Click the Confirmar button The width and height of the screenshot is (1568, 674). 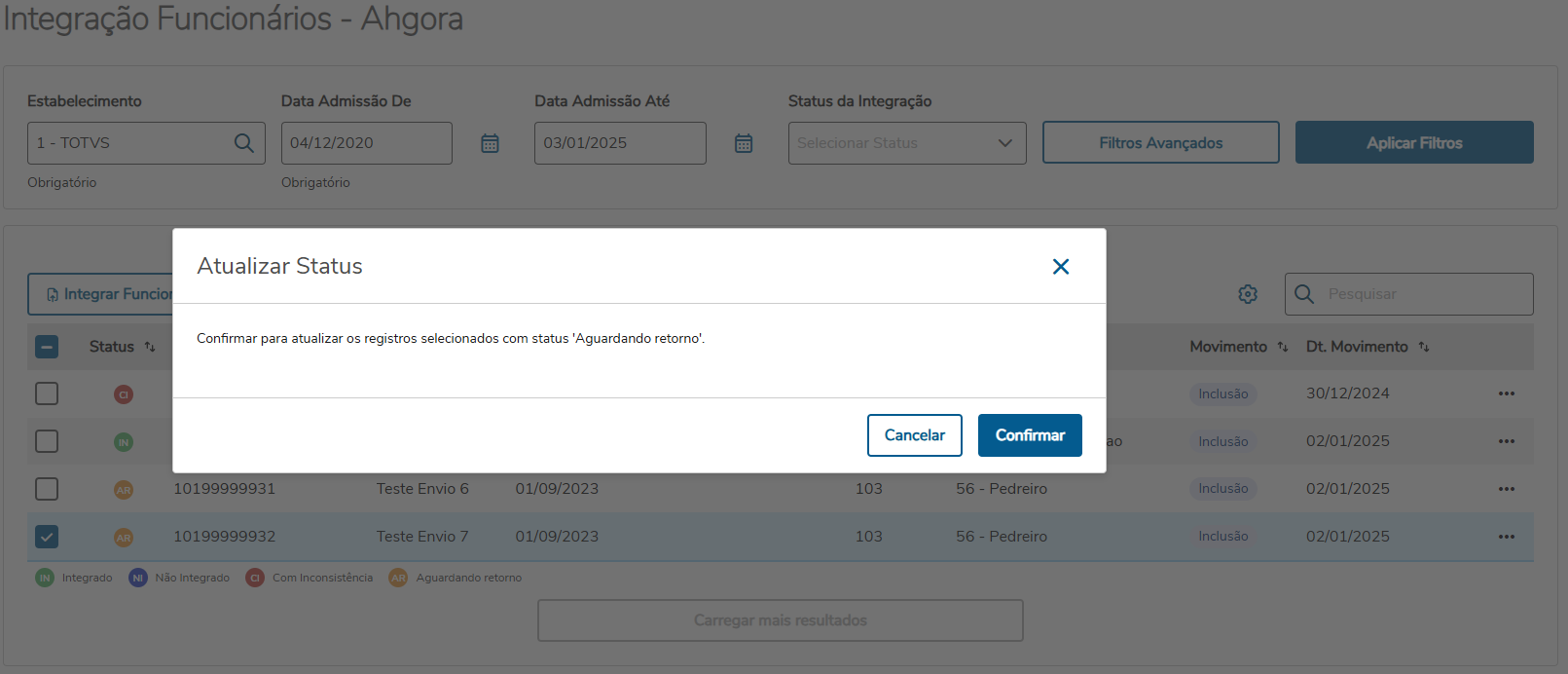(1029, 435)
